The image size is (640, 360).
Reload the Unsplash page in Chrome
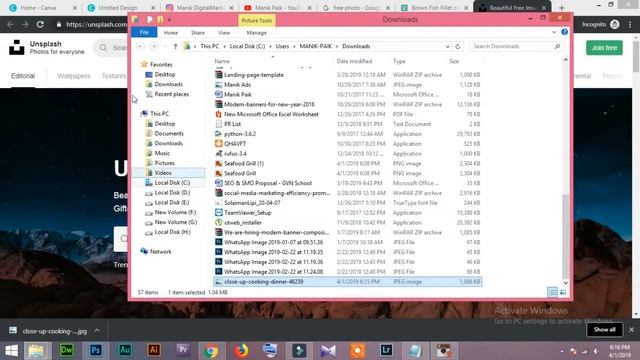pyautogui.click(x=40, y=24)
